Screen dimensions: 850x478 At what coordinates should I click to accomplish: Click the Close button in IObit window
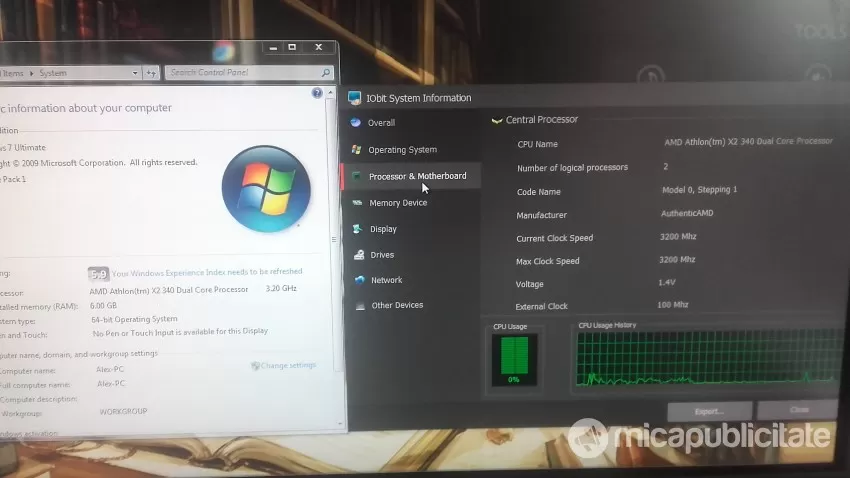(799, 410)
